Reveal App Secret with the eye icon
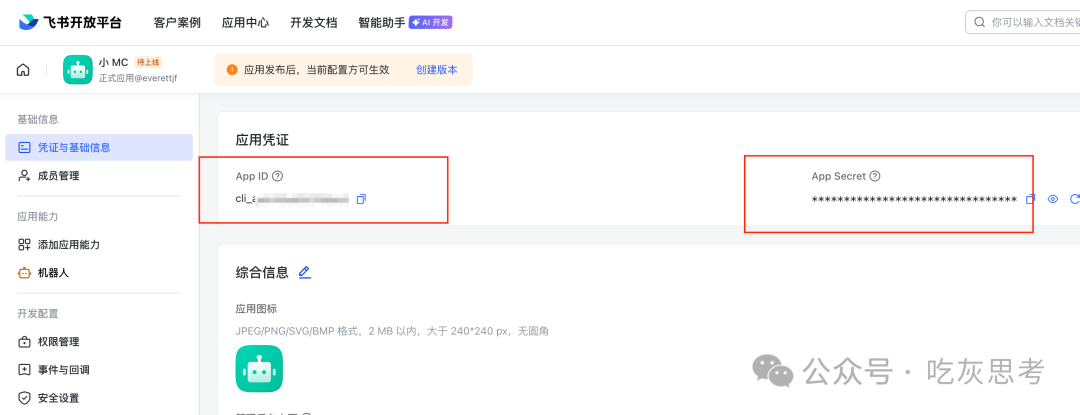 (x=1052, y=200)
